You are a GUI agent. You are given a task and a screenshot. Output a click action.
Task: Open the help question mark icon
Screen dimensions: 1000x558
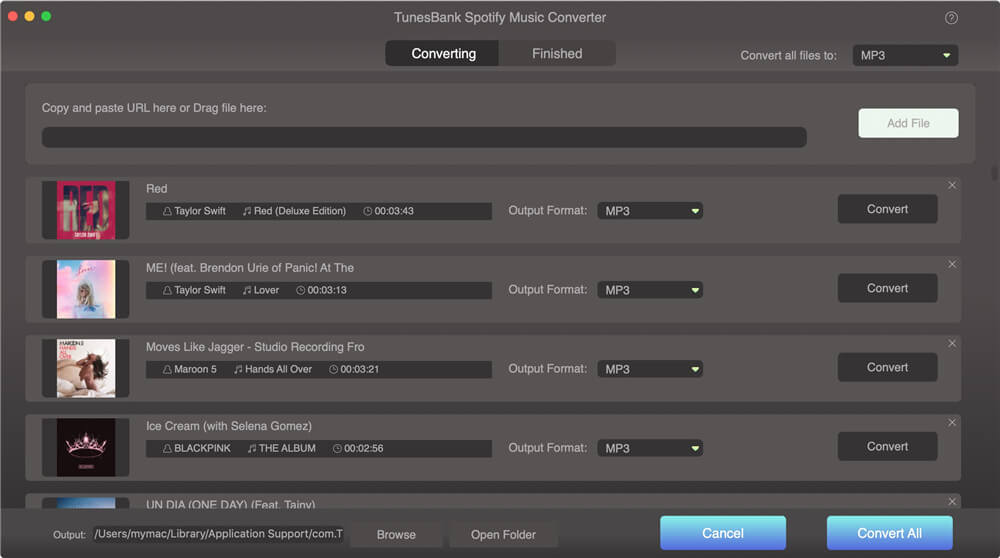(951, 18)
